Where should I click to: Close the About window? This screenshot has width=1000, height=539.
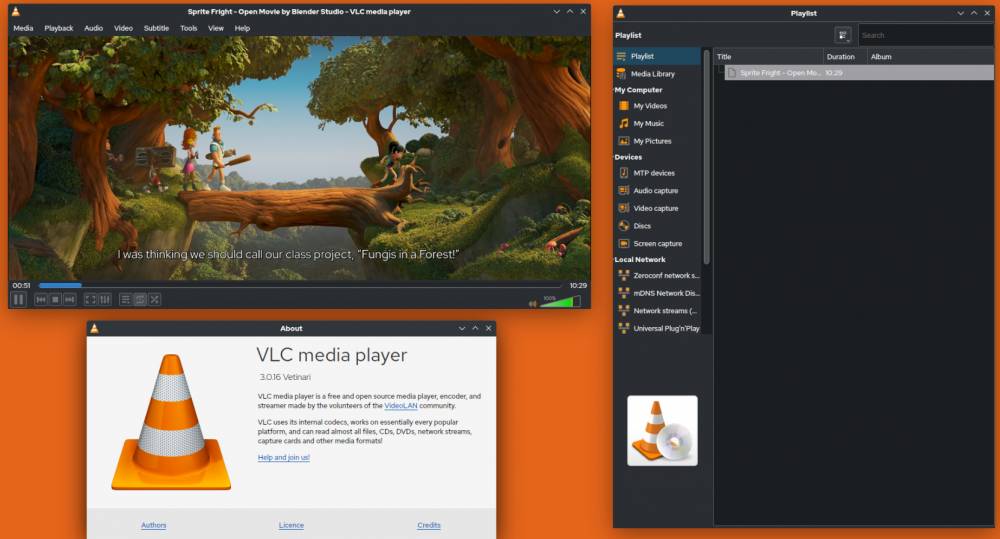(489, 328)
